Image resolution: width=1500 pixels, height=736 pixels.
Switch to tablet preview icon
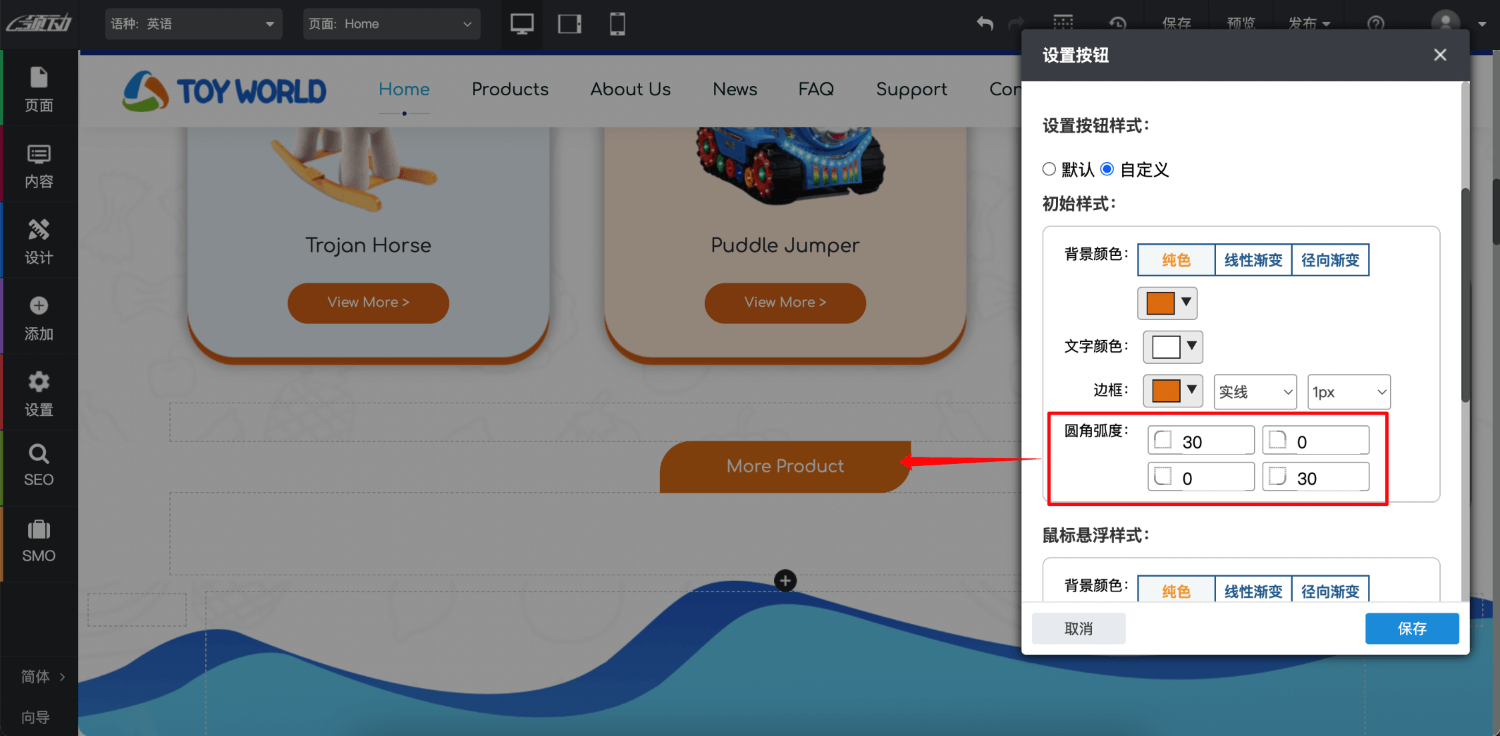tap(570, 24)
